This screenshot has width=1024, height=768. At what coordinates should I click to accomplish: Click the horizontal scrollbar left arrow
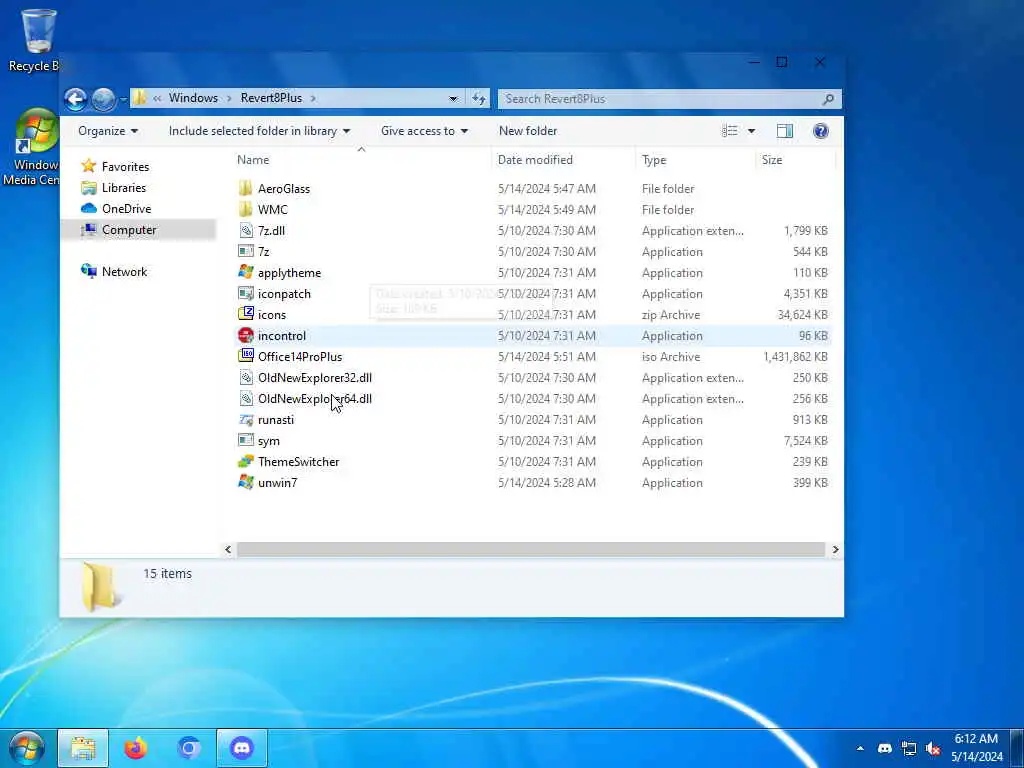click(228, 550)
